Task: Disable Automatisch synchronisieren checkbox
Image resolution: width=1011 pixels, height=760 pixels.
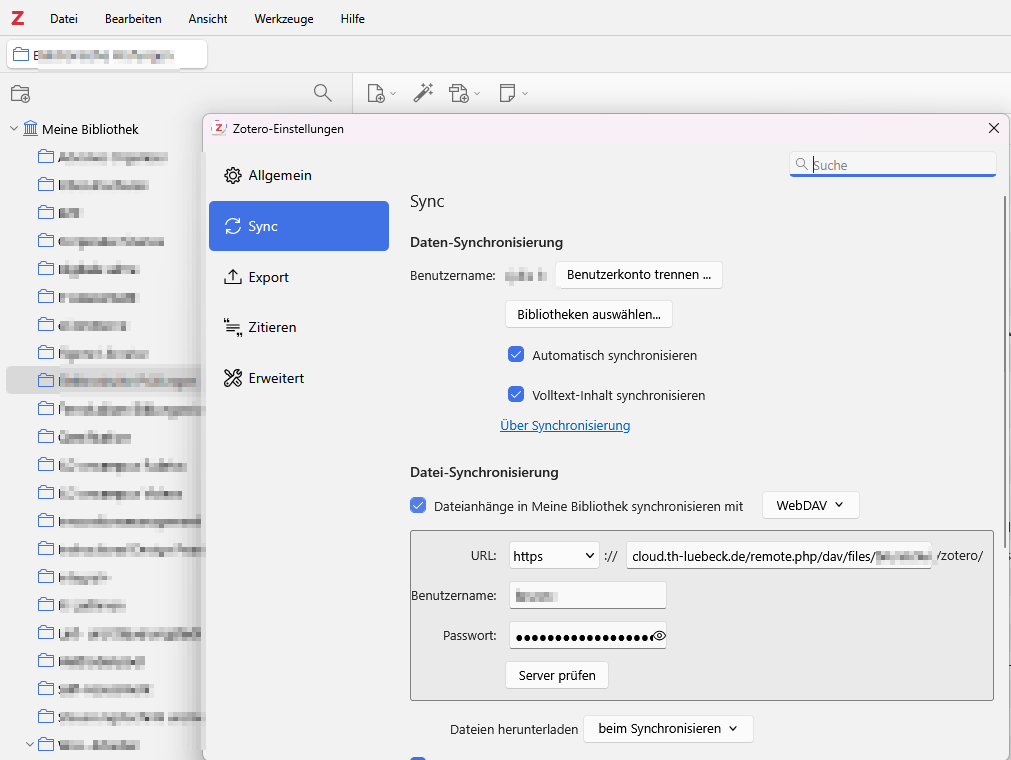Action: (x=516, y=355)
